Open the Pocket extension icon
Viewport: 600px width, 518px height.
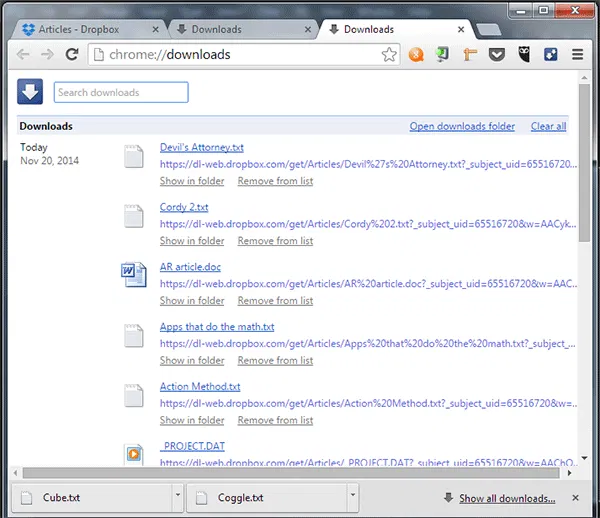tap(497, 55)
